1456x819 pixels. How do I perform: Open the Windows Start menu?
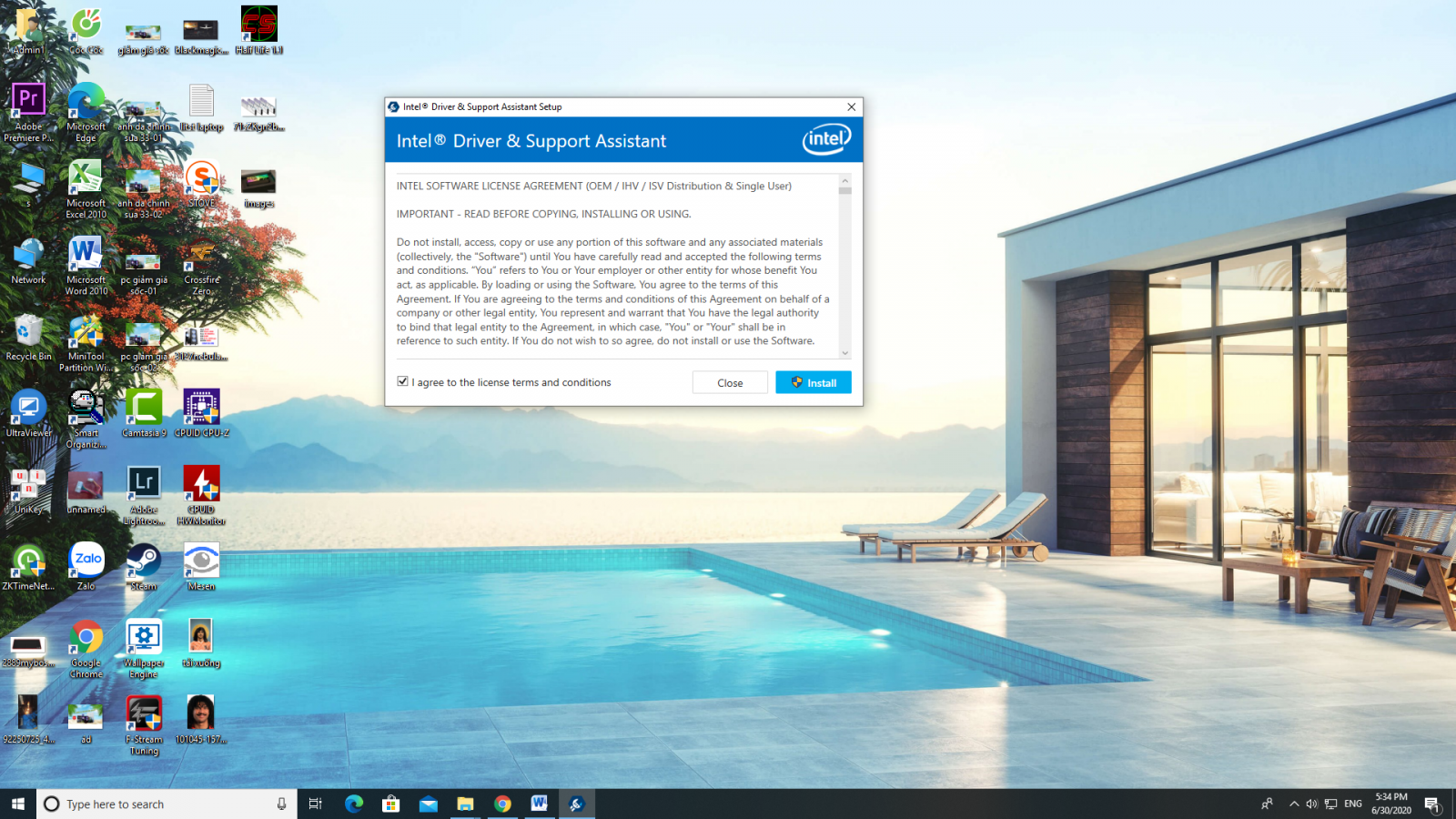18,804
